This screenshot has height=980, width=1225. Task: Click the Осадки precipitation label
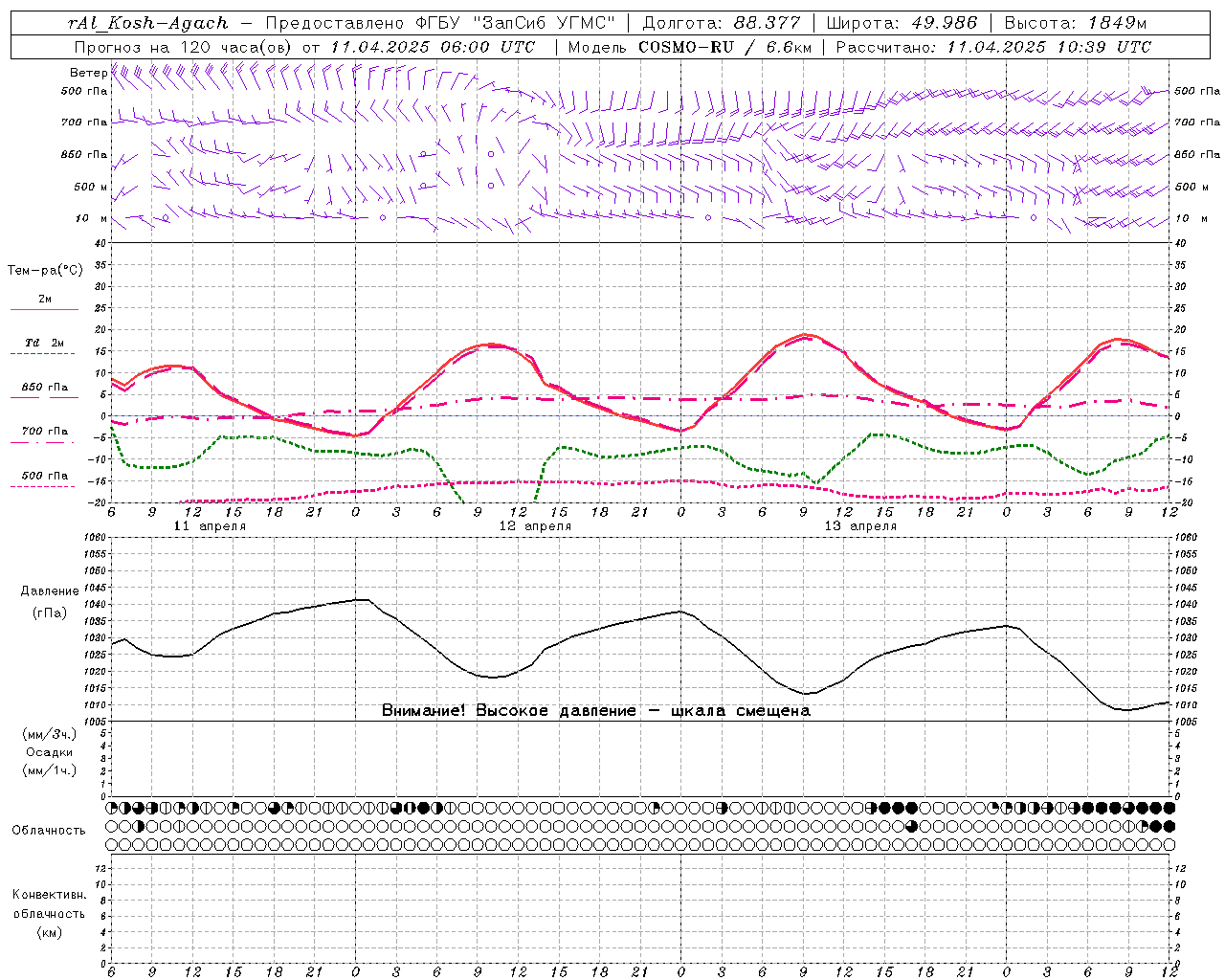(50, 752)
